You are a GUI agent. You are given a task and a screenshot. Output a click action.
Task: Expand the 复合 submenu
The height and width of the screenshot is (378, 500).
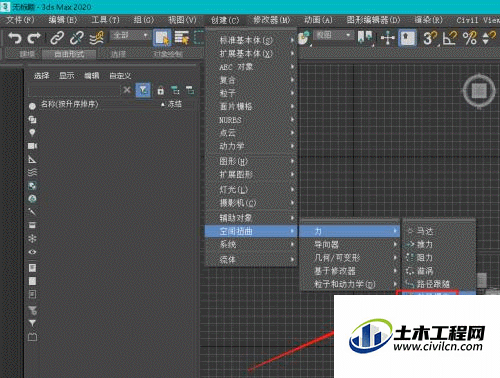251,80
